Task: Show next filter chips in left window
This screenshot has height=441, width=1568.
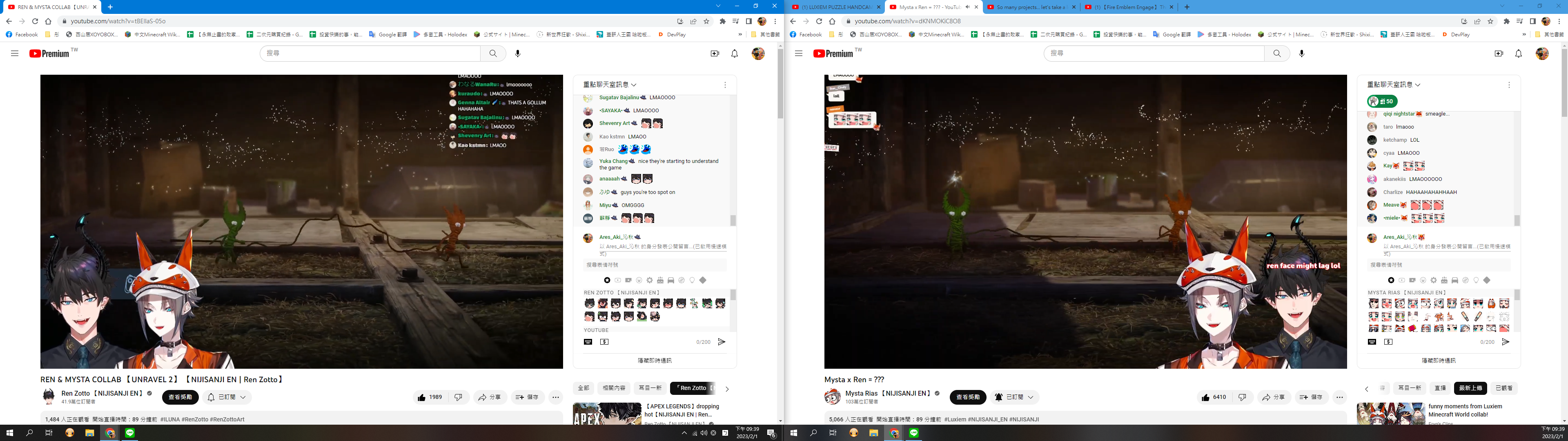Action: click(727, 389)
